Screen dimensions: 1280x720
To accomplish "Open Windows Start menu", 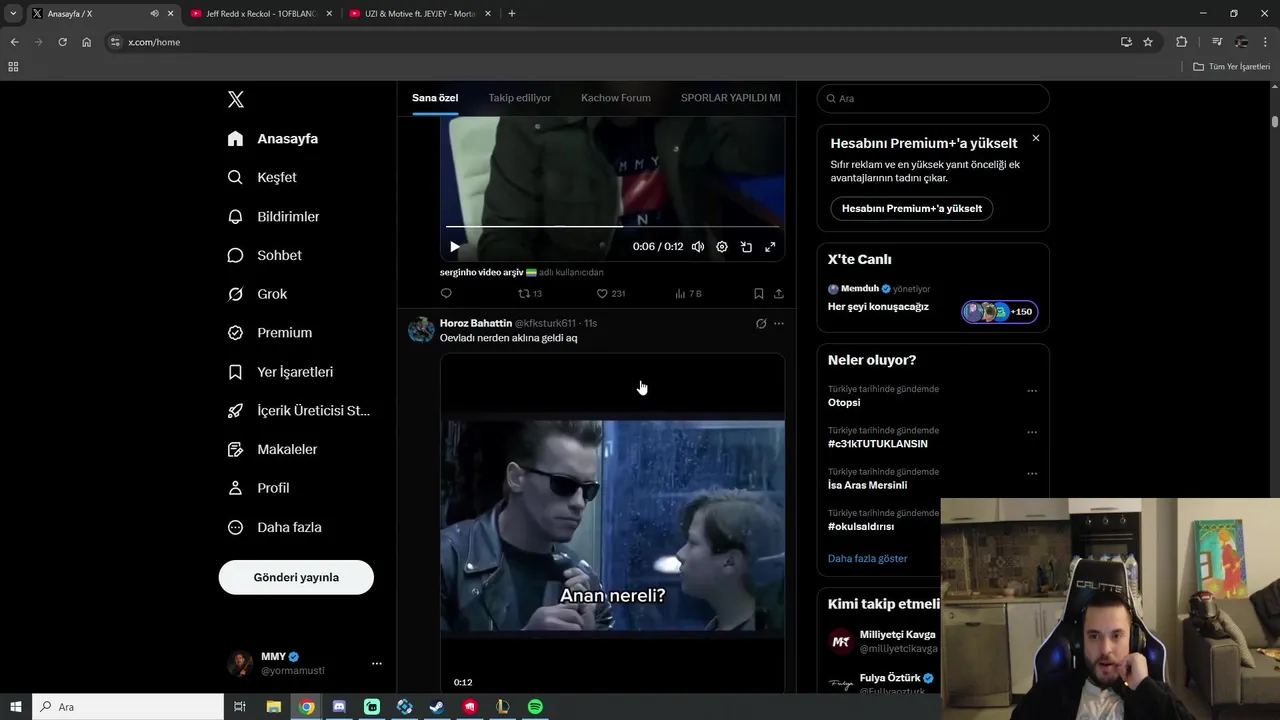I will pos(16,707).
